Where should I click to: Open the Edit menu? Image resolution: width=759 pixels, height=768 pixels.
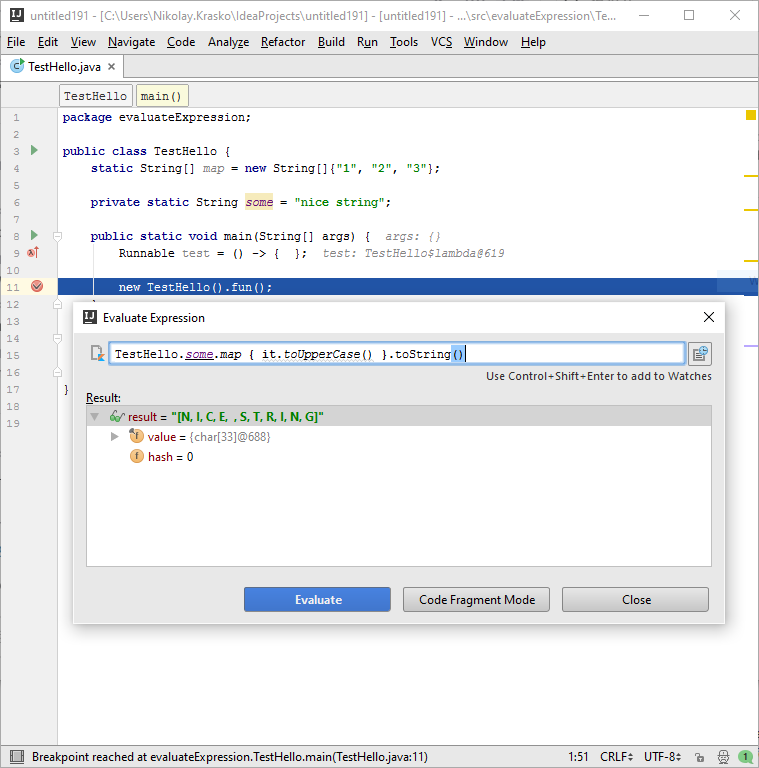(x=47, y=42)
